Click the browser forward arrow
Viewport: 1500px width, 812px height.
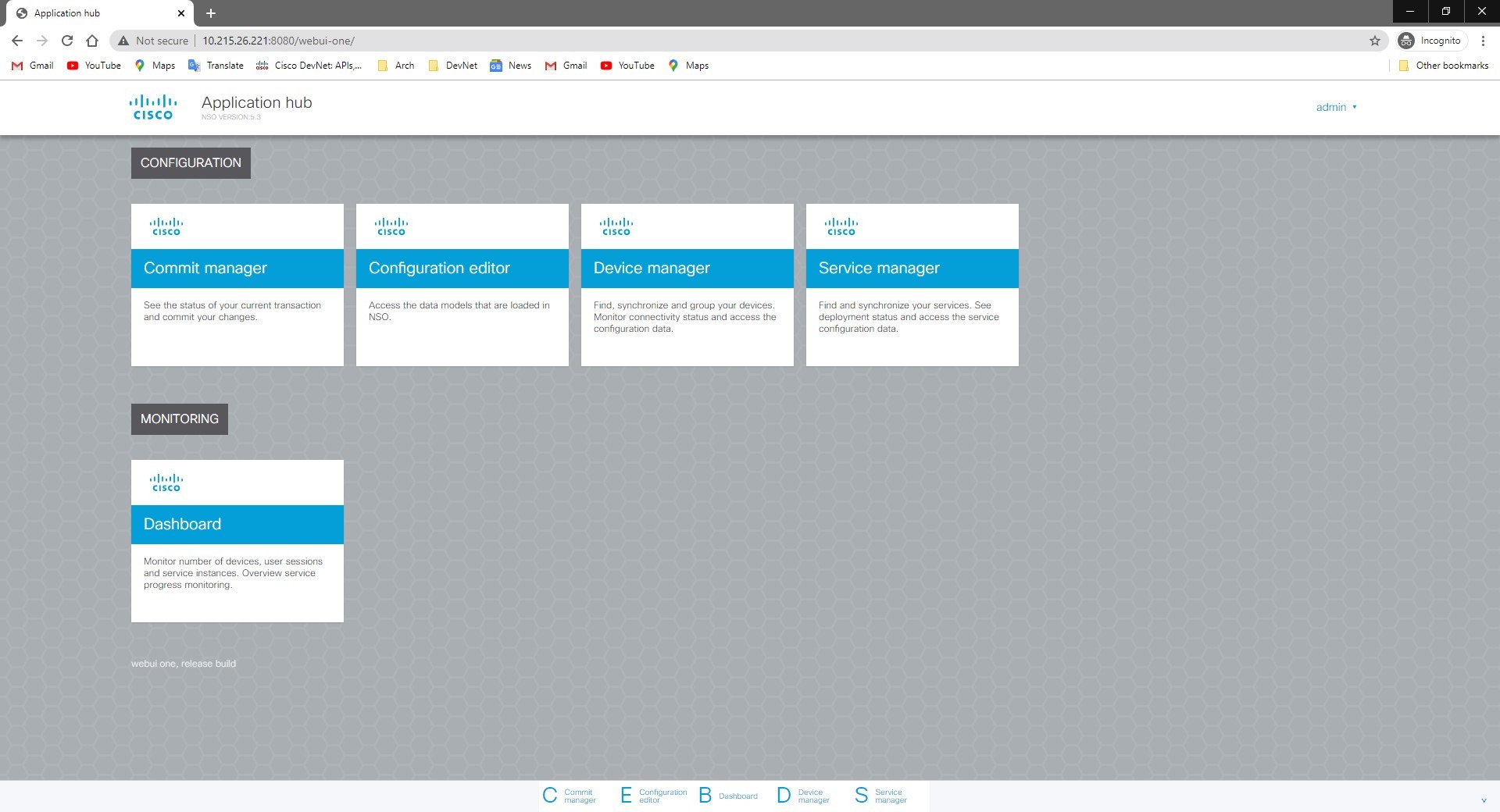tap(42, 41)
